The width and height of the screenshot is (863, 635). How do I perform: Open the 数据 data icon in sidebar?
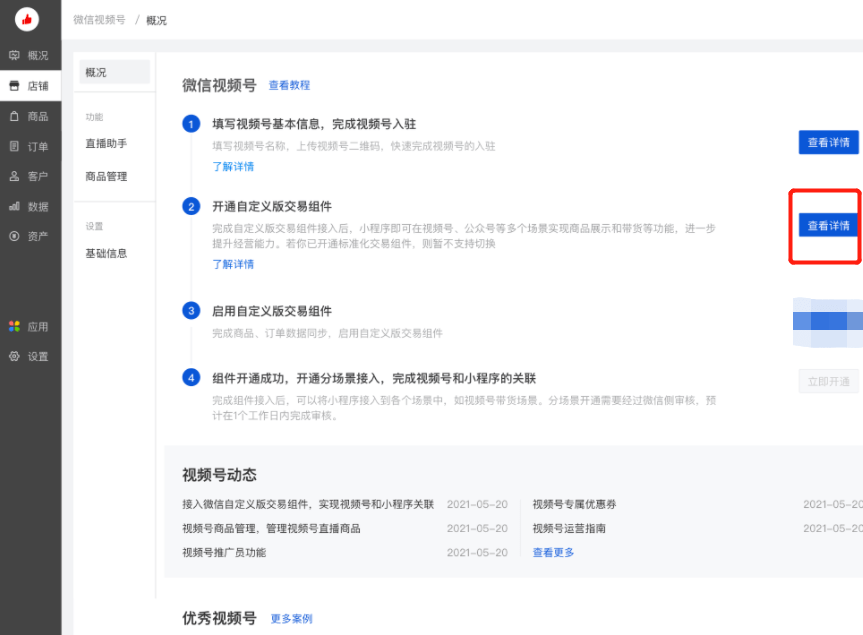(x=30, y=206)
